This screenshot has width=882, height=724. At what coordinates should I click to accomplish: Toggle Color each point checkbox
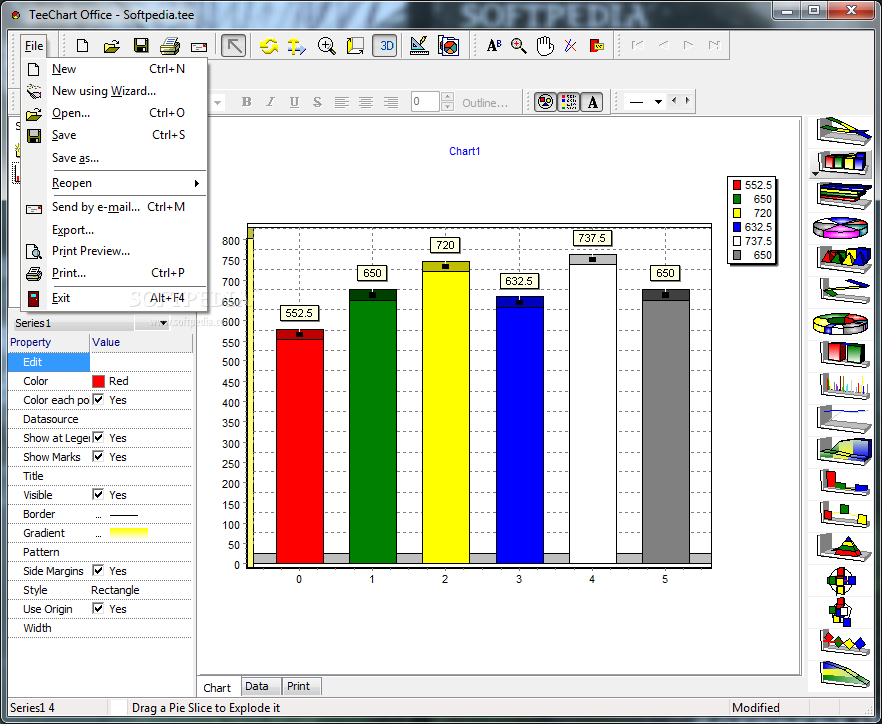98,399
